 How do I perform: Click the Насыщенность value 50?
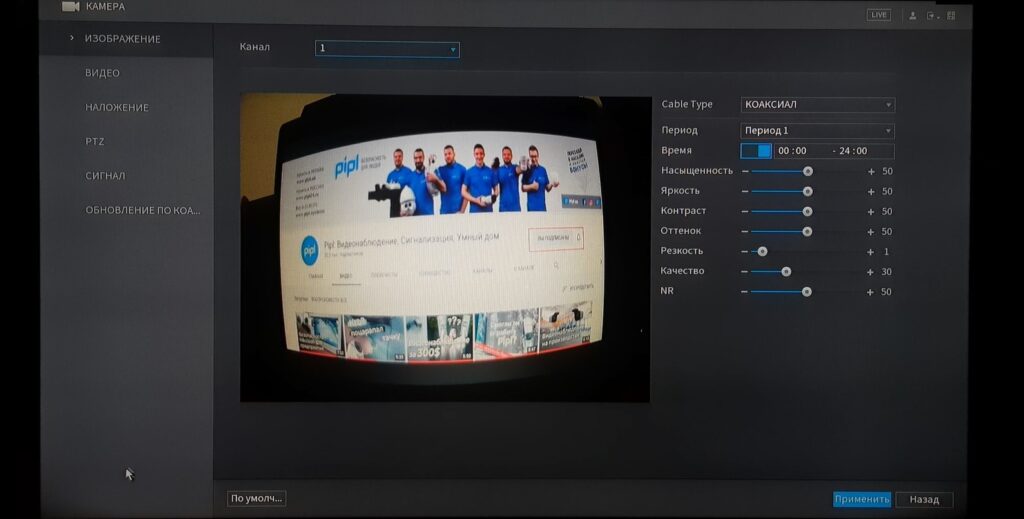(887, 171)
